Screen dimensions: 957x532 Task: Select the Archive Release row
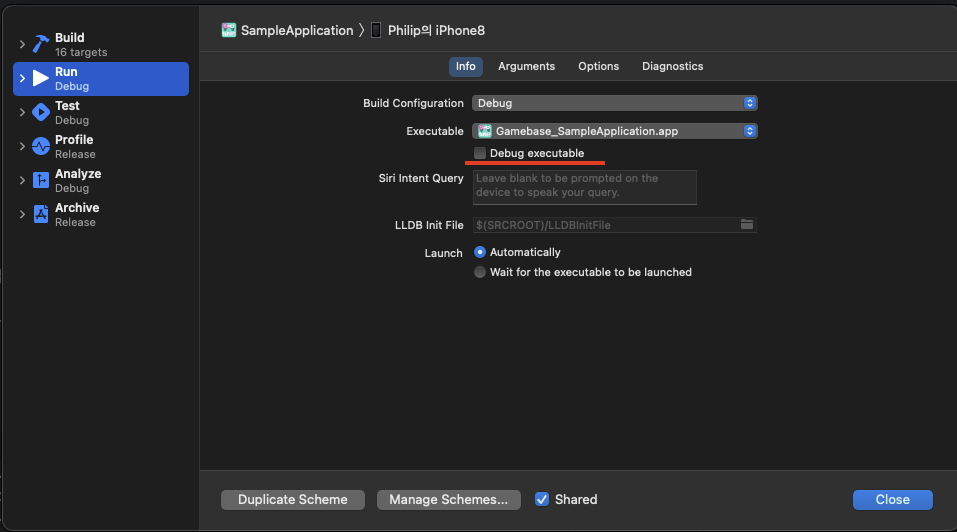(101, 214)
